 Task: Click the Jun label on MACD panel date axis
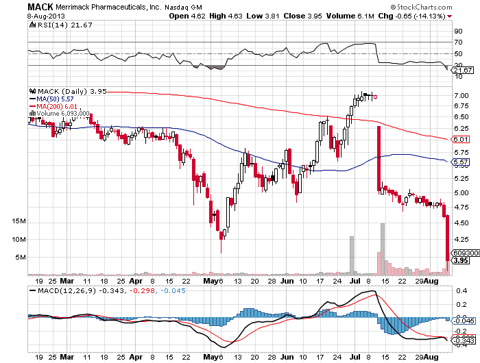287,357
